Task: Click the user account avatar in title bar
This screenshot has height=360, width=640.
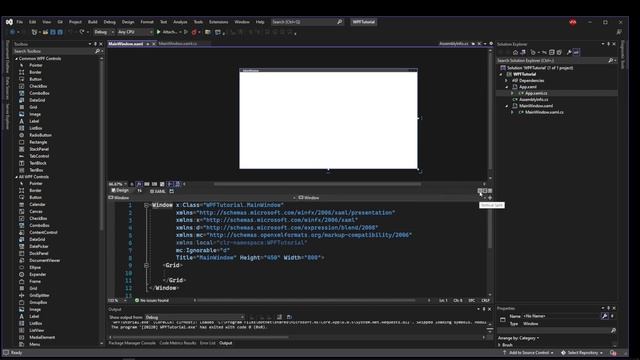Action: tap(573, 22)
